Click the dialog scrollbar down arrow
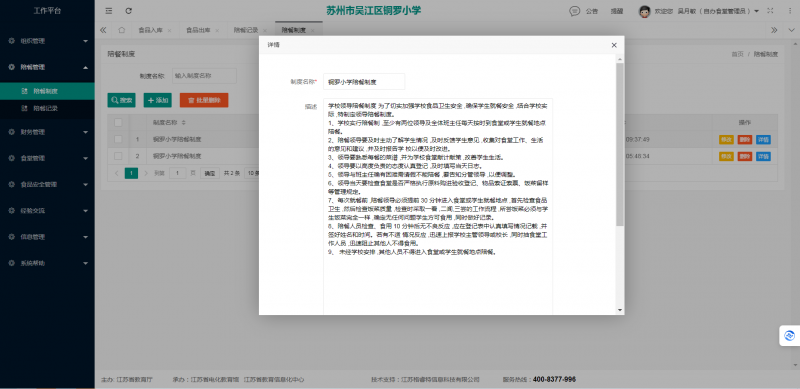Viewport: 800px width, 389px height. 619,310
